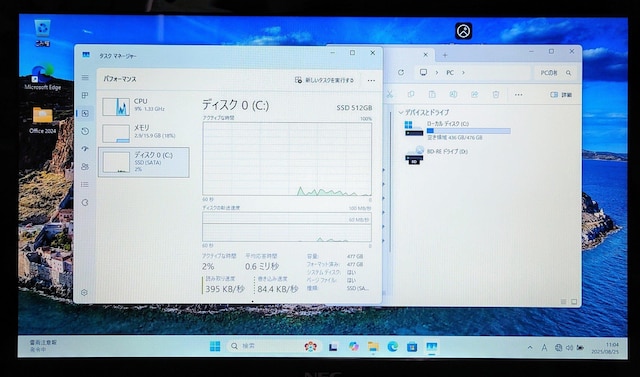Click the 84.4 KB/秒 write speed value
Image resolution: width=640 pixels, height=377 pixels.
click(x=278, y=289)
